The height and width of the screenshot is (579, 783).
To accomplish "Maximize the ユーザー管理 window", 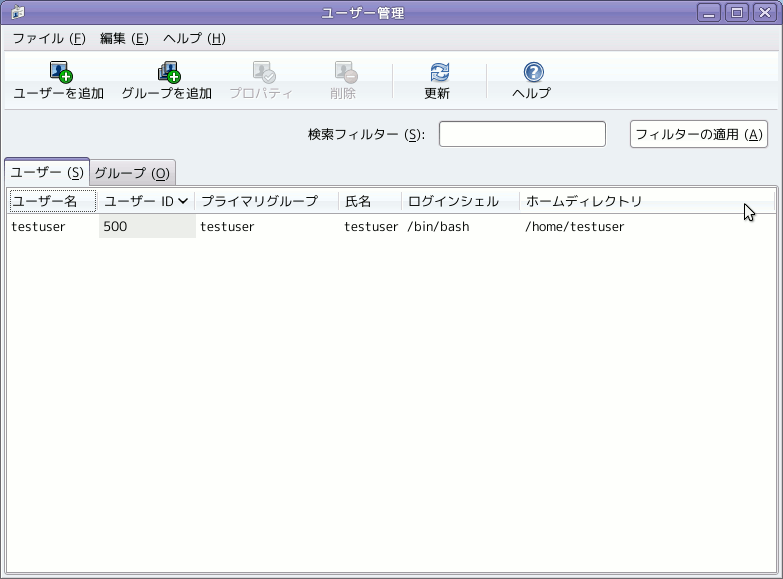I will tap(737, 12).
